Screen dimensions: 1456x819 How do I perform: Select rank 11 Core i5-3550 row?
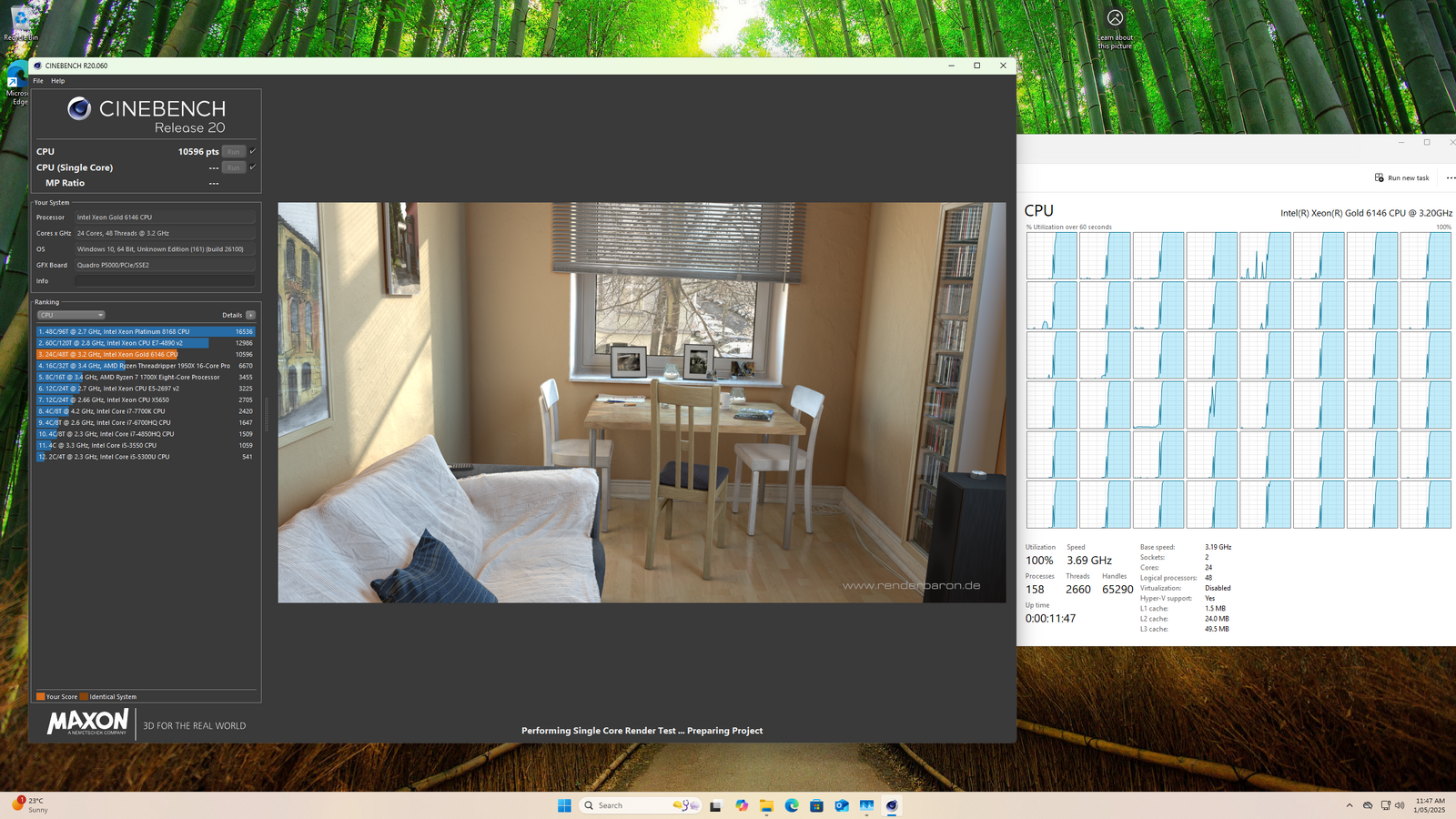point(146,445)
